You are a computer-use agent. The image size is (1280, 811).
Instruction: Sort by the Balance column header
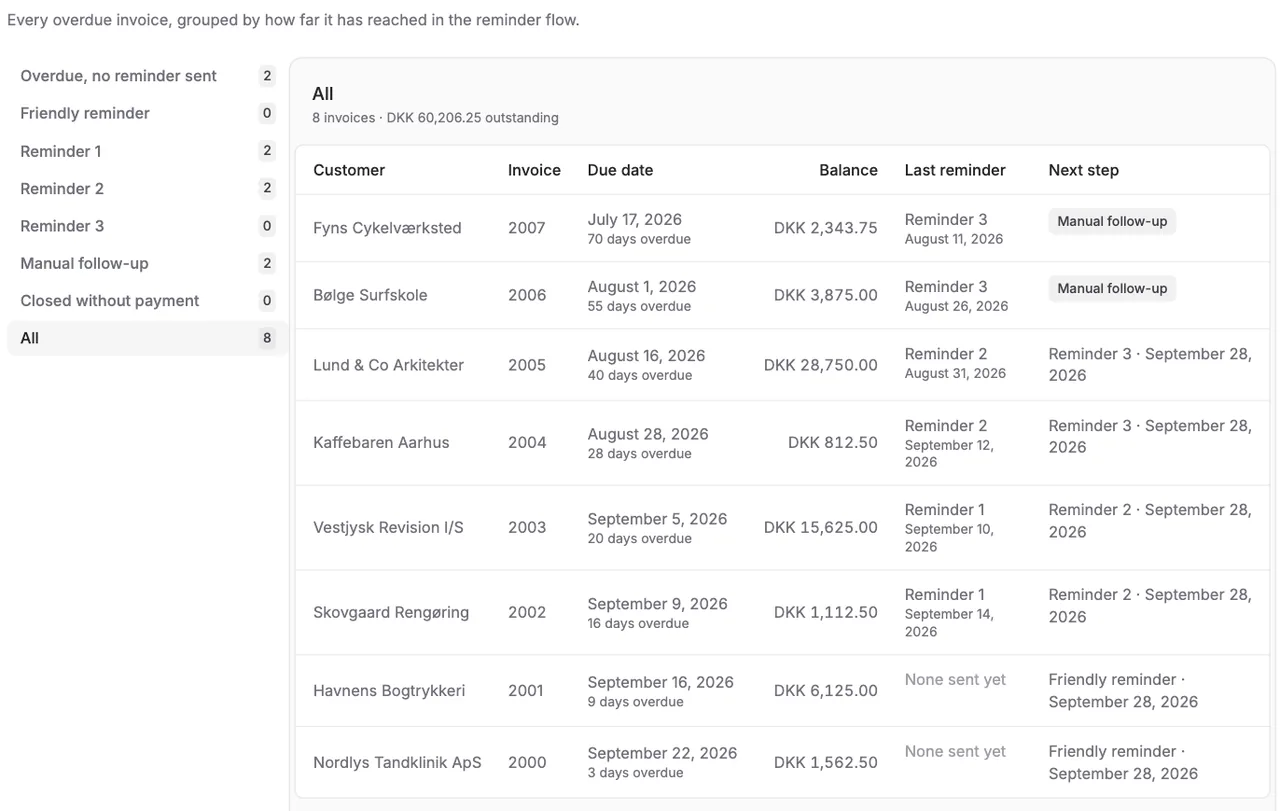848,170
